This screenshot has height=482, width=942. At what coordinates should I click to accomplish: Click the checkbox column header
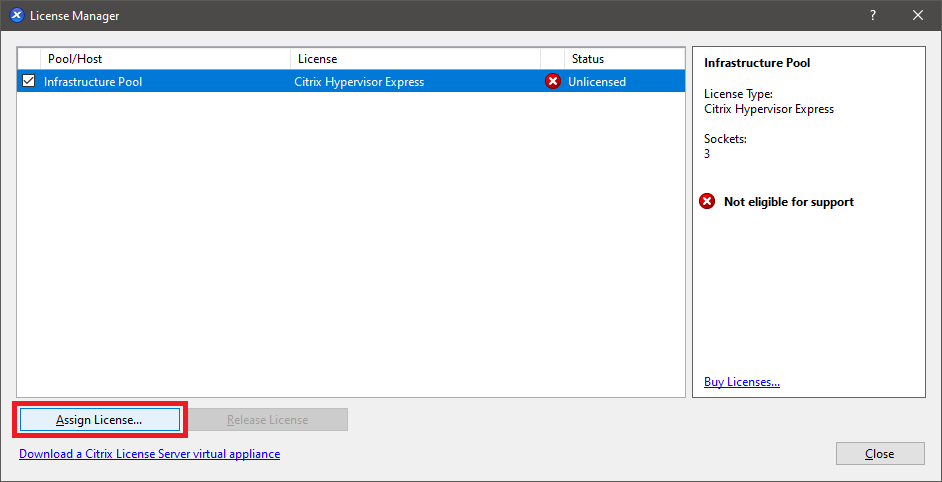(x=28, y=59)
